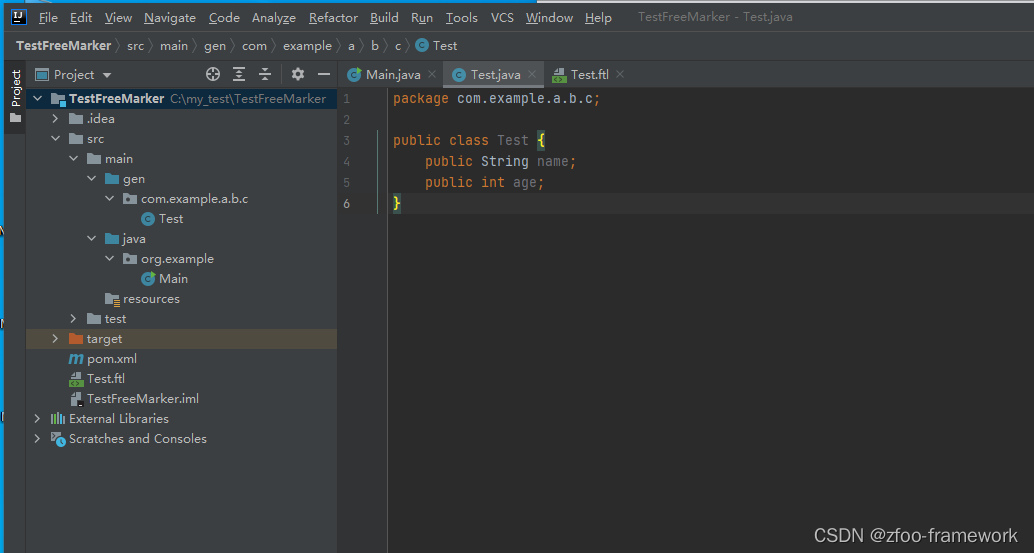Click the orange target folder icon
This screenshot has height=553, width=1034.
(x=76, y=339)
